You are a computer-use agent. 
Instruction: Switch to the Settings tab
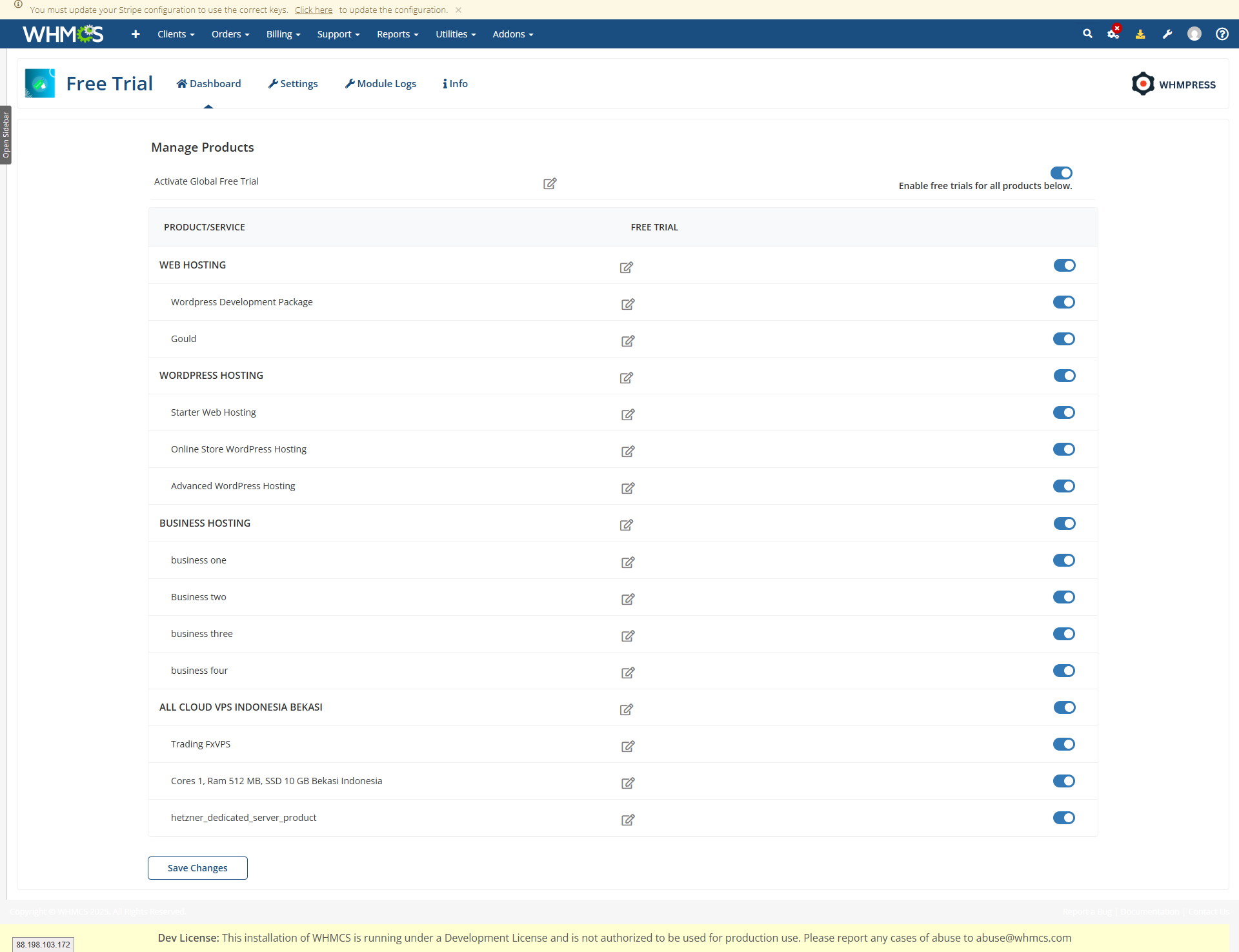[293, 84]
